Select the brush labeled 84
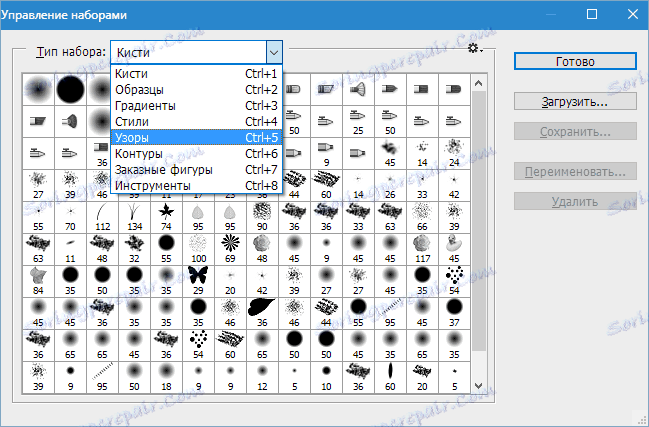Image resolution: width=649 pixels, height=427 pixels. pyautogui.click(x=38, y=281)
